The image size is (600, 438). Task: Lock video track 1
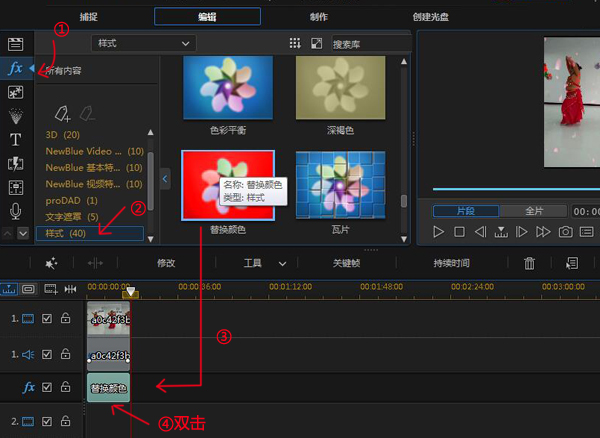[65, 318]
